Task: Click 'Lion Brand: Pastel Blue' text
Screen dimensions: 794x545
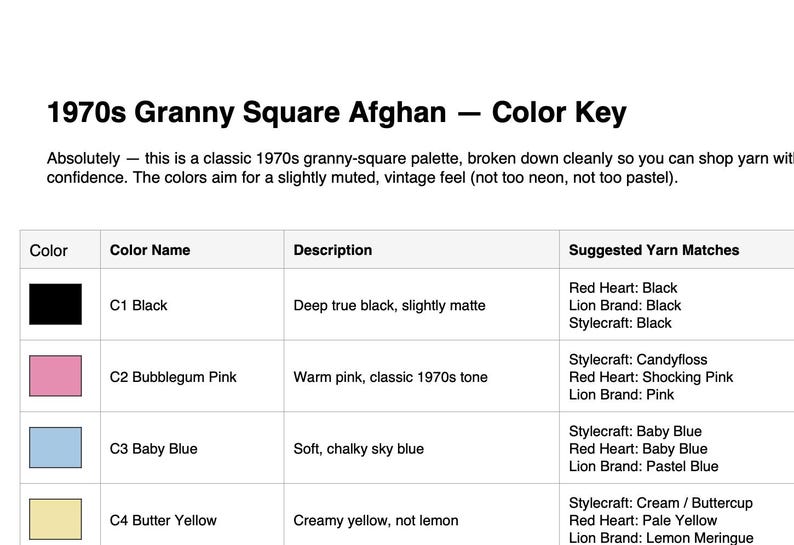Action: click(x=644, y=466)
